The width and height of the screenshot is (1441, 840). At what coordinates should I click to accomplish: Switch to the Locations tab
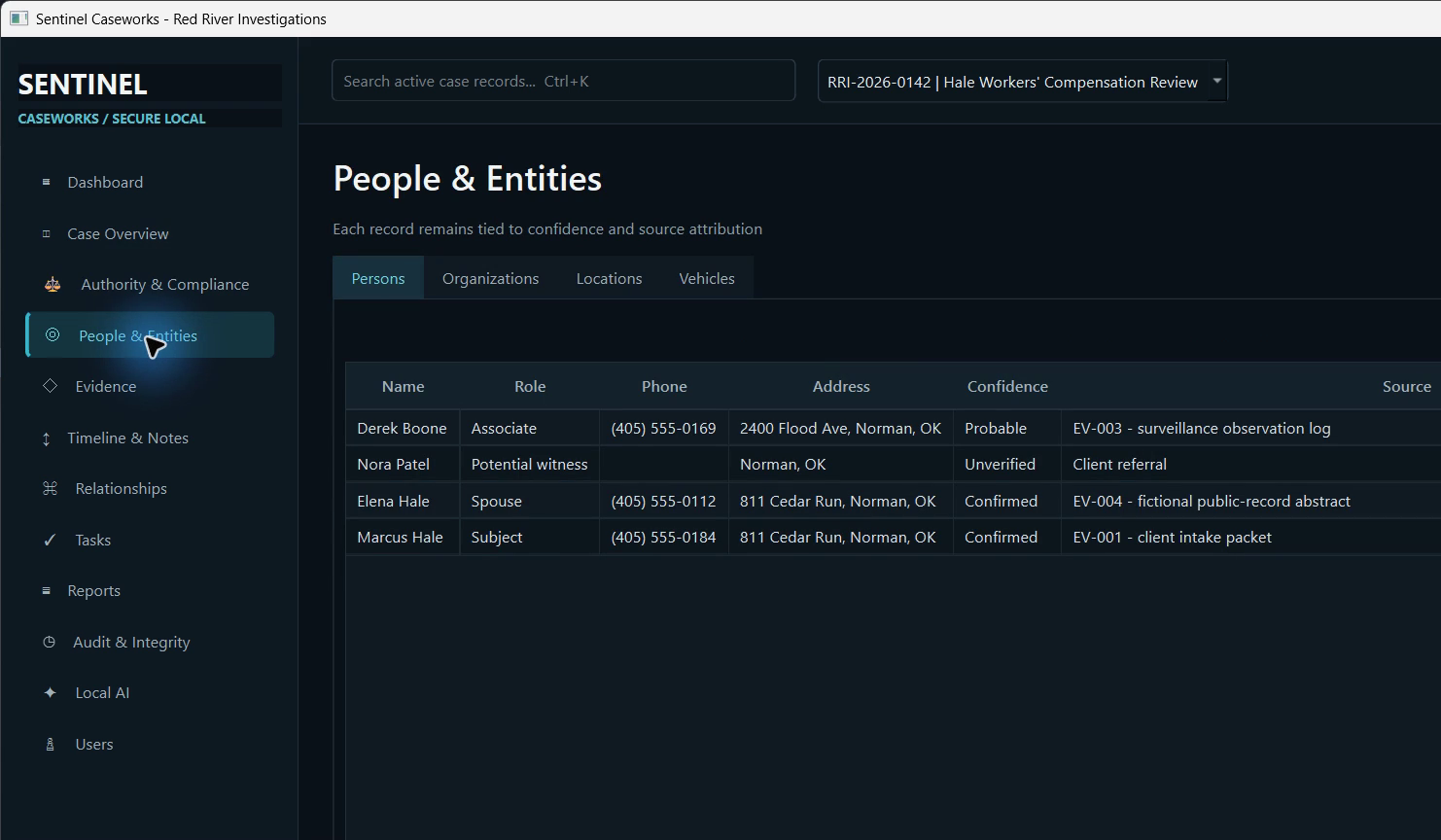(609, 278)
